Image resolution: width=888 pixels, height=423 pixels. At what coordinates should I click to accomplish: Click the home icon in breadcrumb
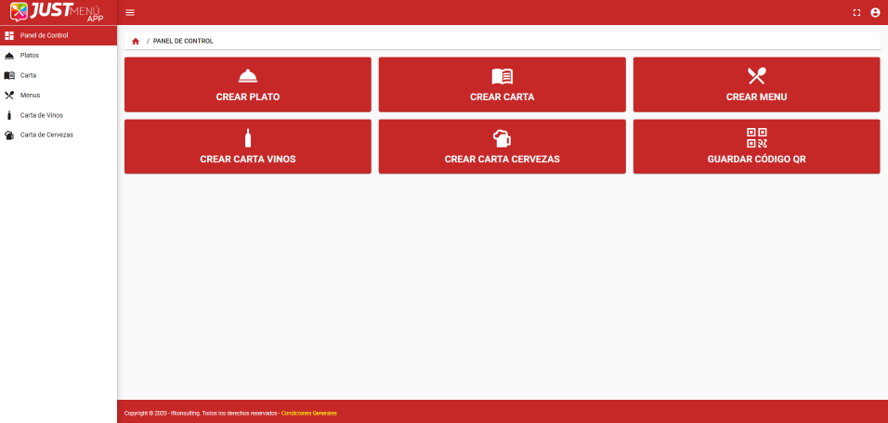click(136, 41)
